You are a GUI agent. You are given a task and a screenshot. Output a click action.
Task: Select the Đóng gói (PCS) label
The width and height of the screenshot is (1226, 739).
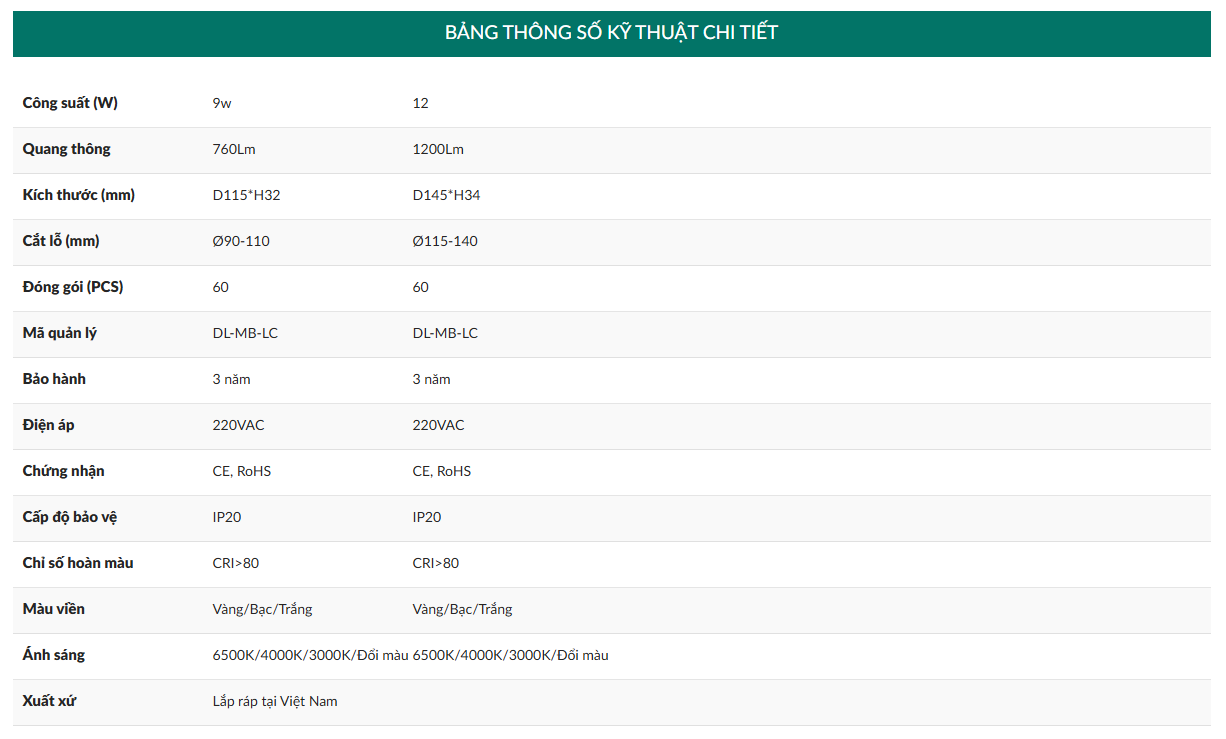pos(73,287)
